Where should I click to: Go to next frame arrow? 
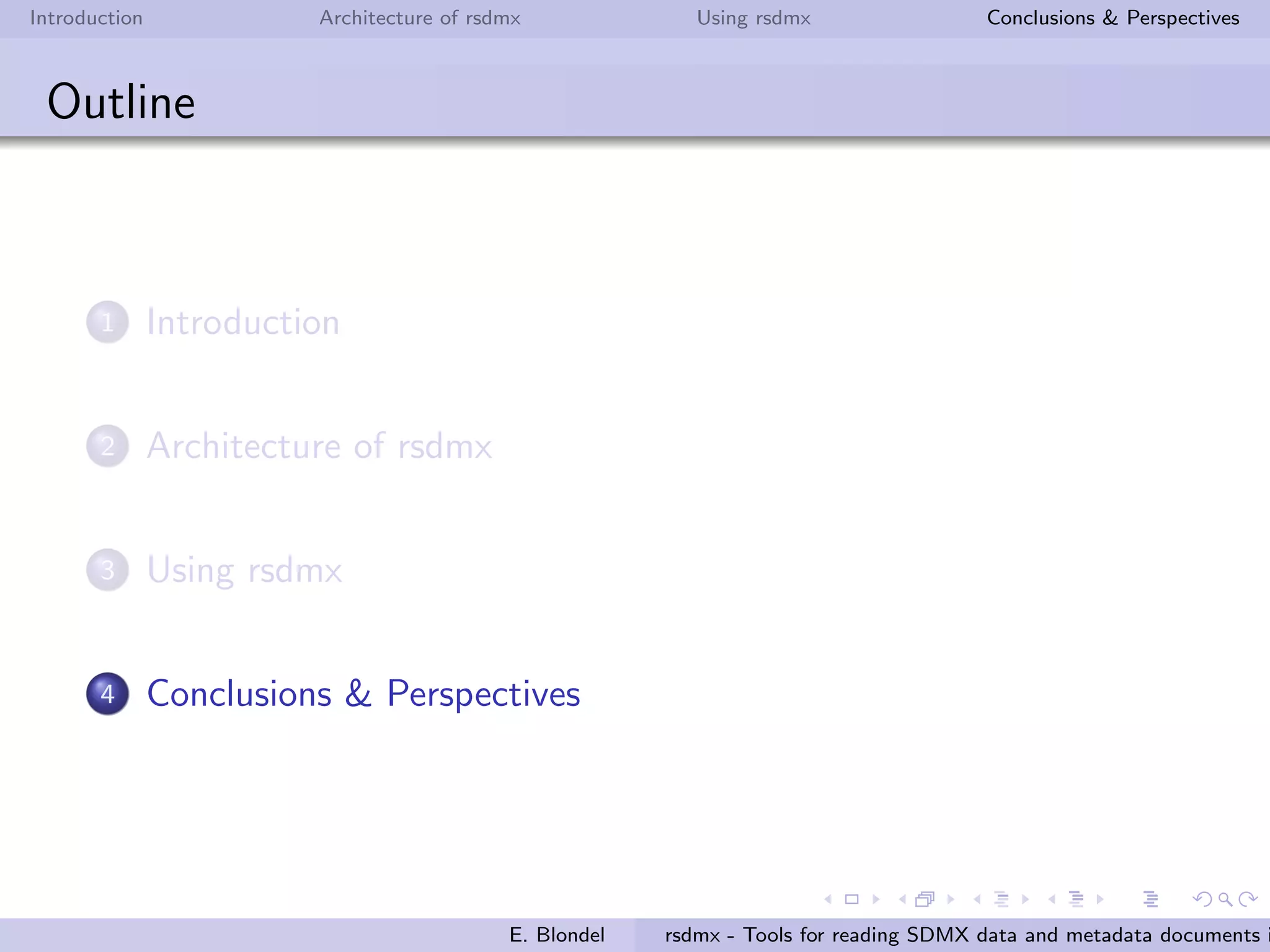[951, 899]
